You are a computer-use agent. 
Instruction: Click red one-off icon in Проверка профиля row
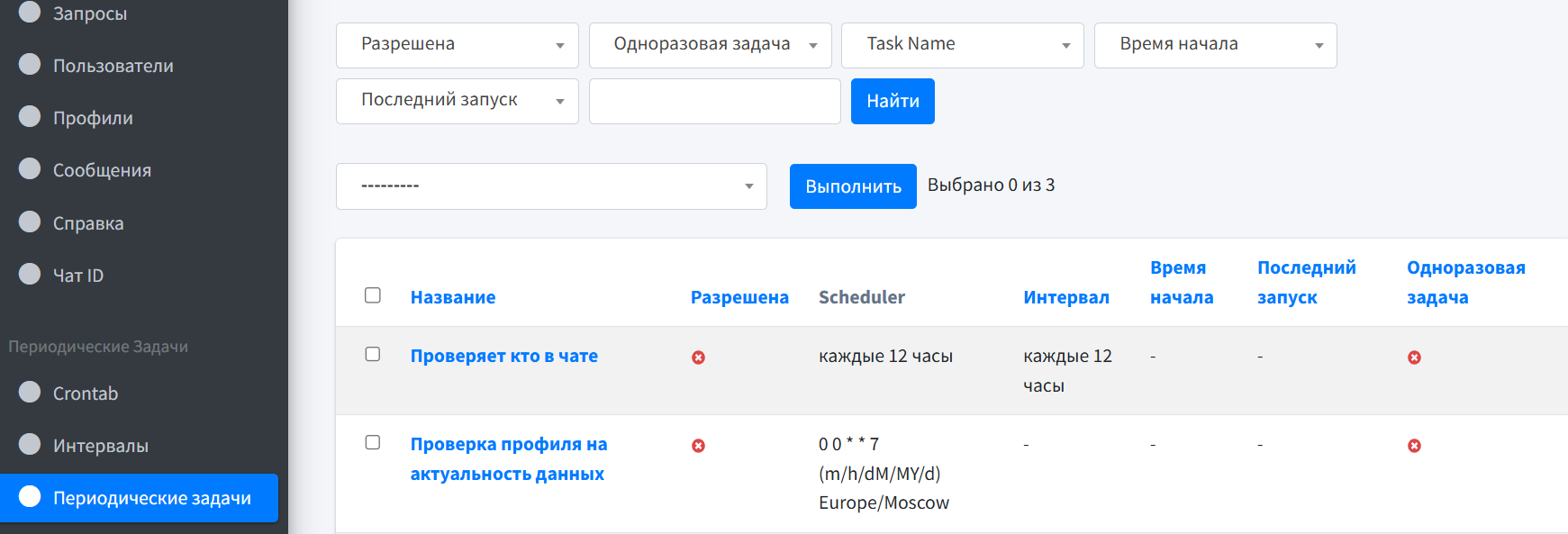click(x=1414, y=446)
